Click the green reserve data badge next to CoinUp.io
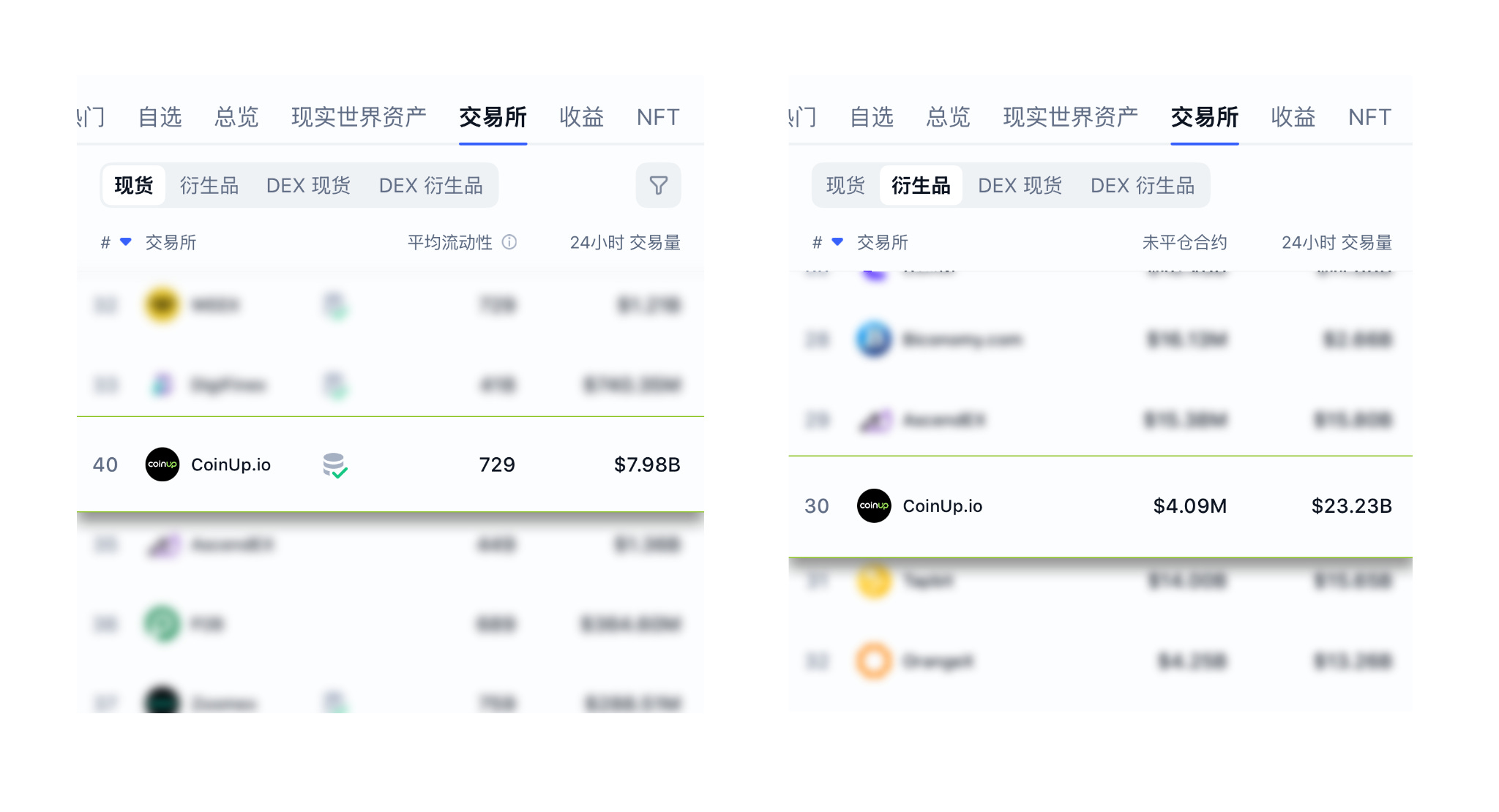Image resolution: width=1499 pixels, height=812 pixels. point(335,466)
